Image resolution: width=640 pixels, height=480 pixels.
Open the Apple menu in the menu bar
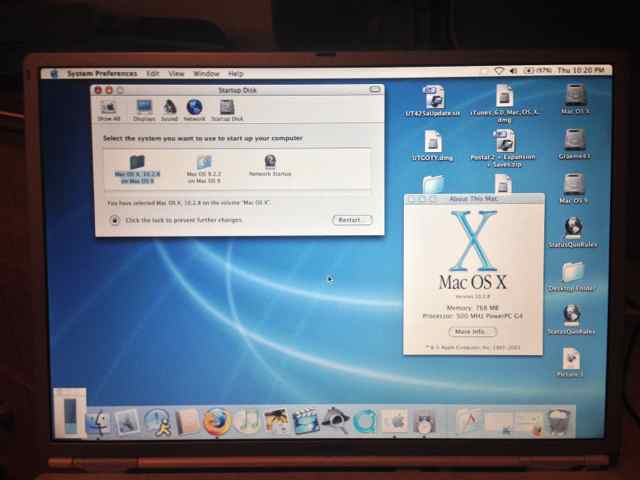[x=54, y=74]
